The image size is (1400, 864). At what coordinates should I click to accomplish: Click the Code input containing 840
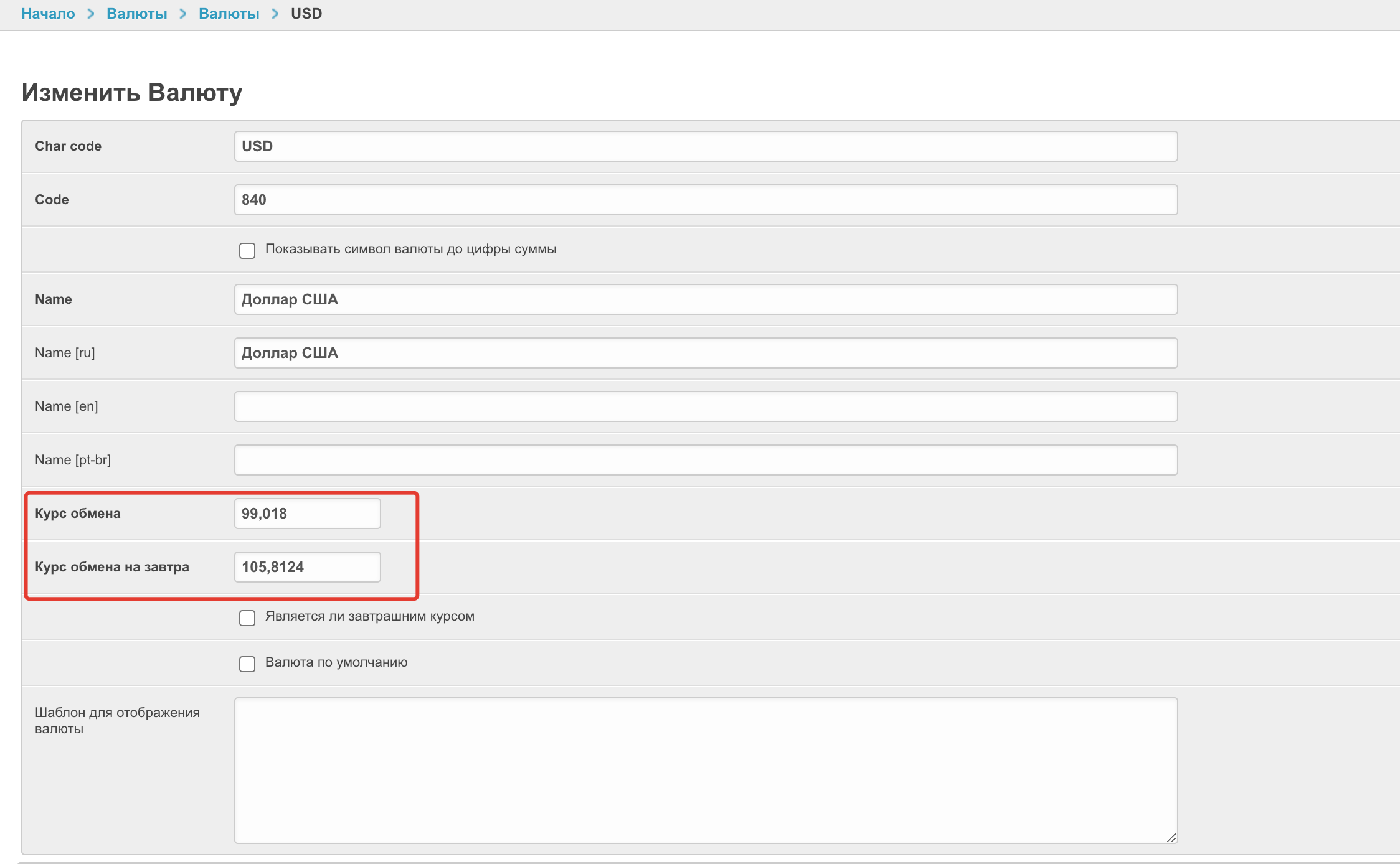[705, 200]
